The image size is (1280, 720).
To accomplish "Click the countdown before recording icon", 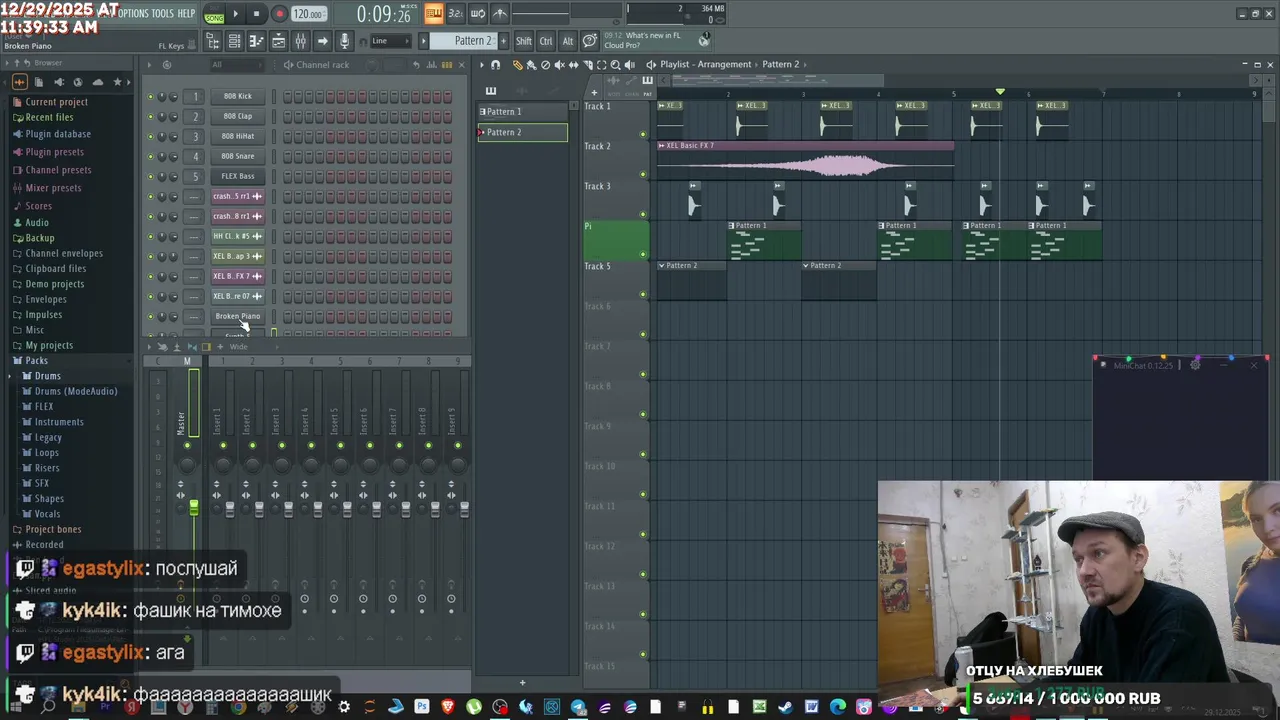I will (455, 14).
